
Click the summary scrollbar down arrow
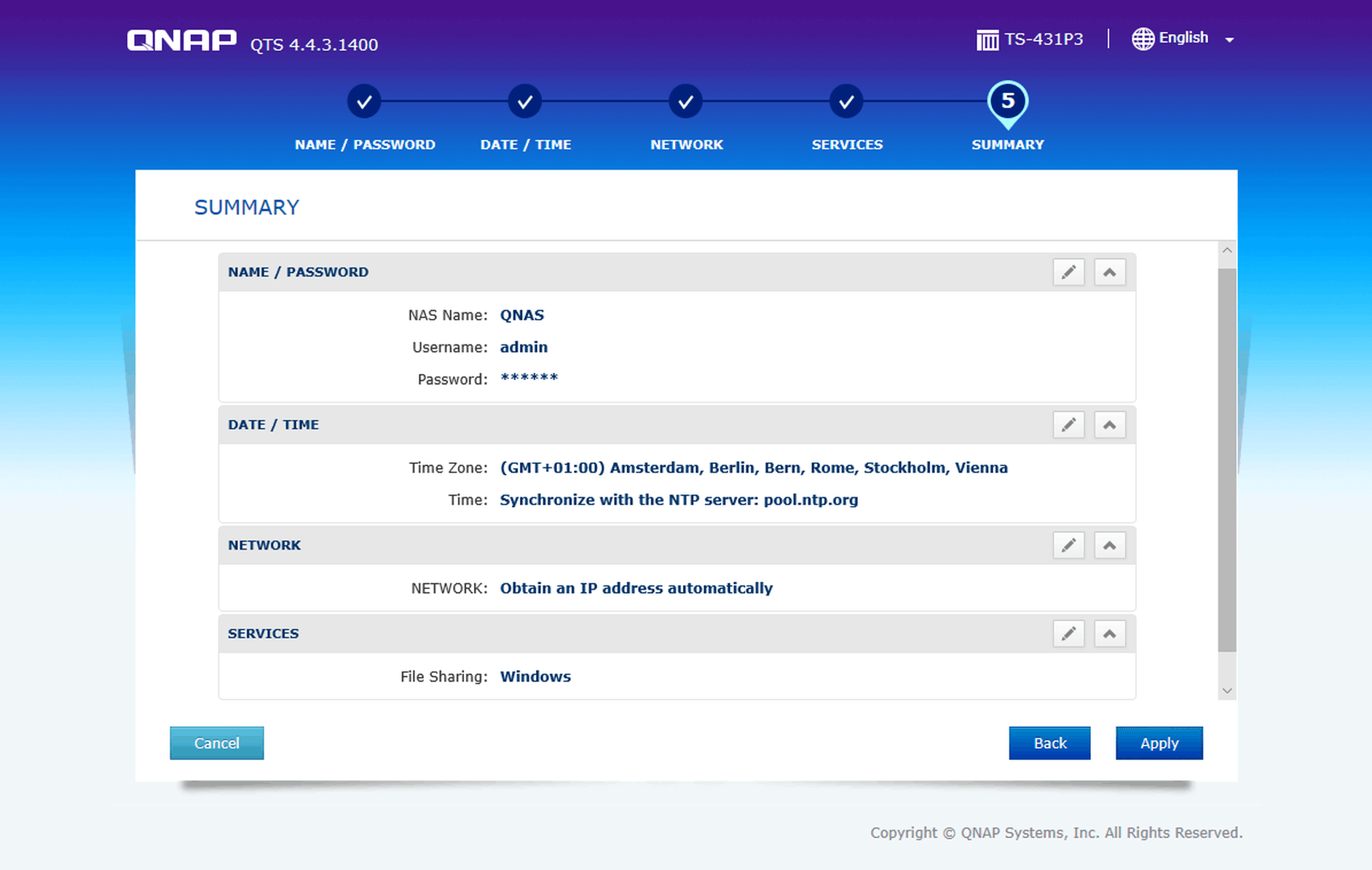point(1227,691)
